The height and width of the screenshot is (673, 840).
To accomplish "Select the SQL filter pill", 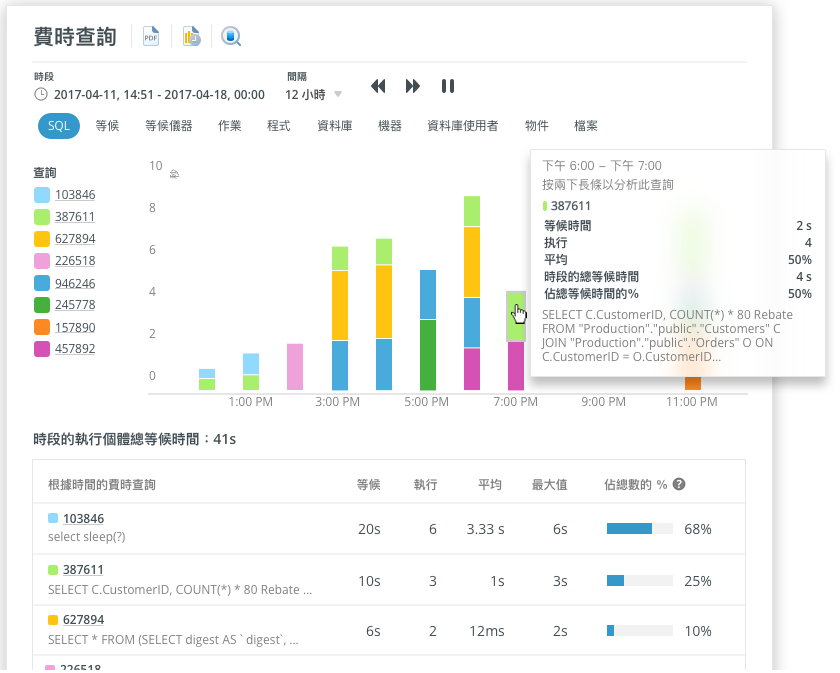I will tap(58, 126).
